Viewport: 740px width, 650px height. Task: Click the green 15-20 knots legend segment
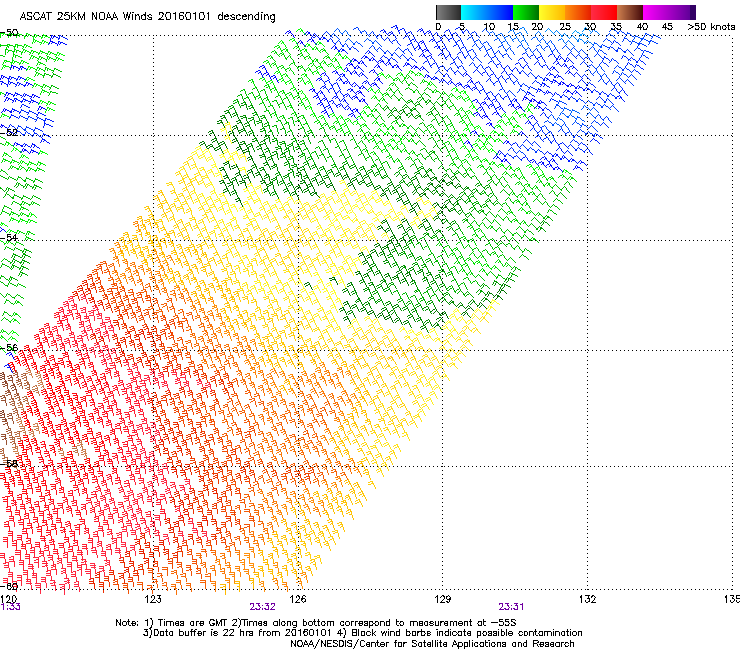(x=526, y=12)
